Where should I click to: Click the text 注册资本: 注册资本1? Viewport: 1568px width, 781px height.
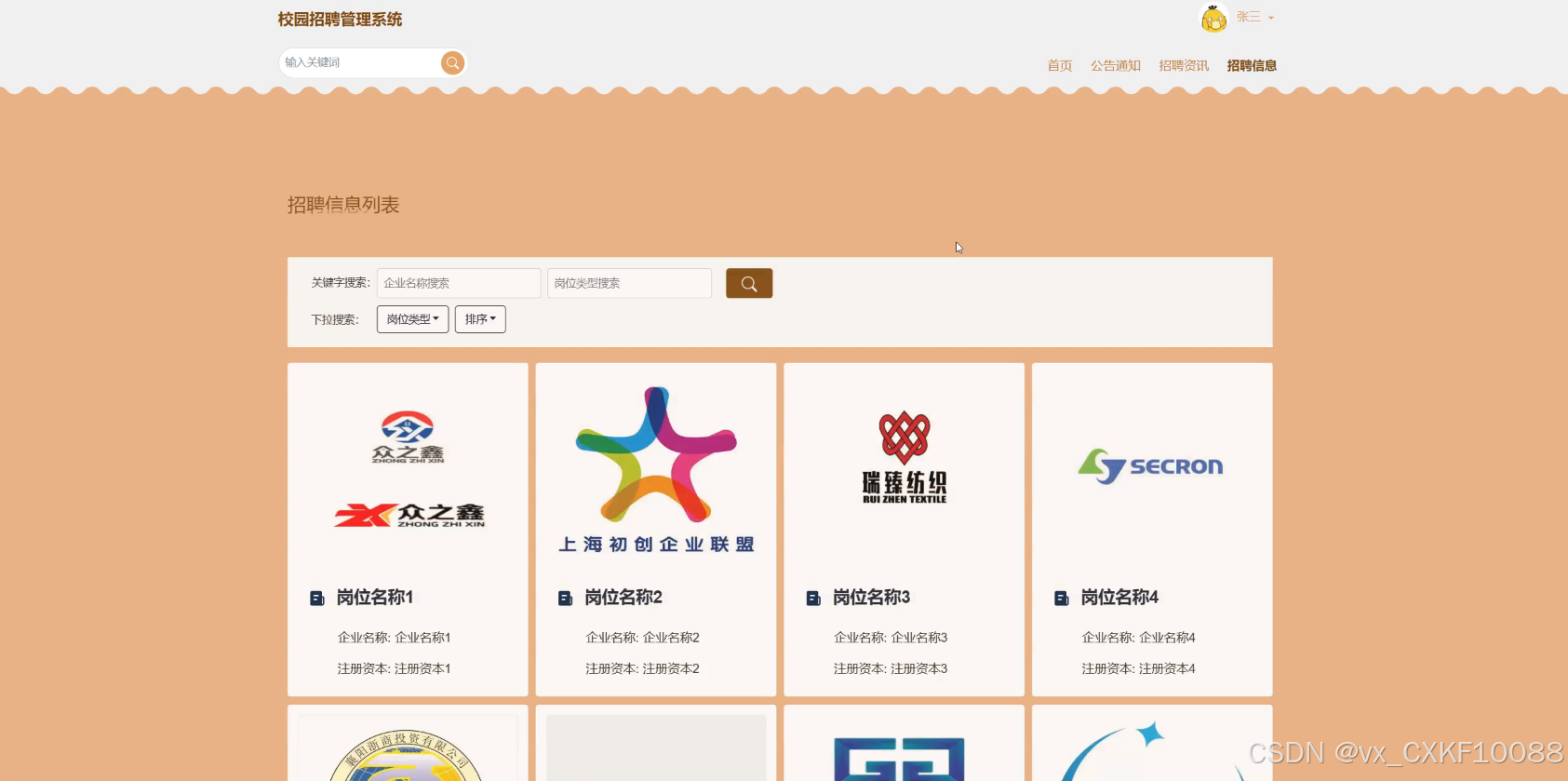tap(395, 668)
